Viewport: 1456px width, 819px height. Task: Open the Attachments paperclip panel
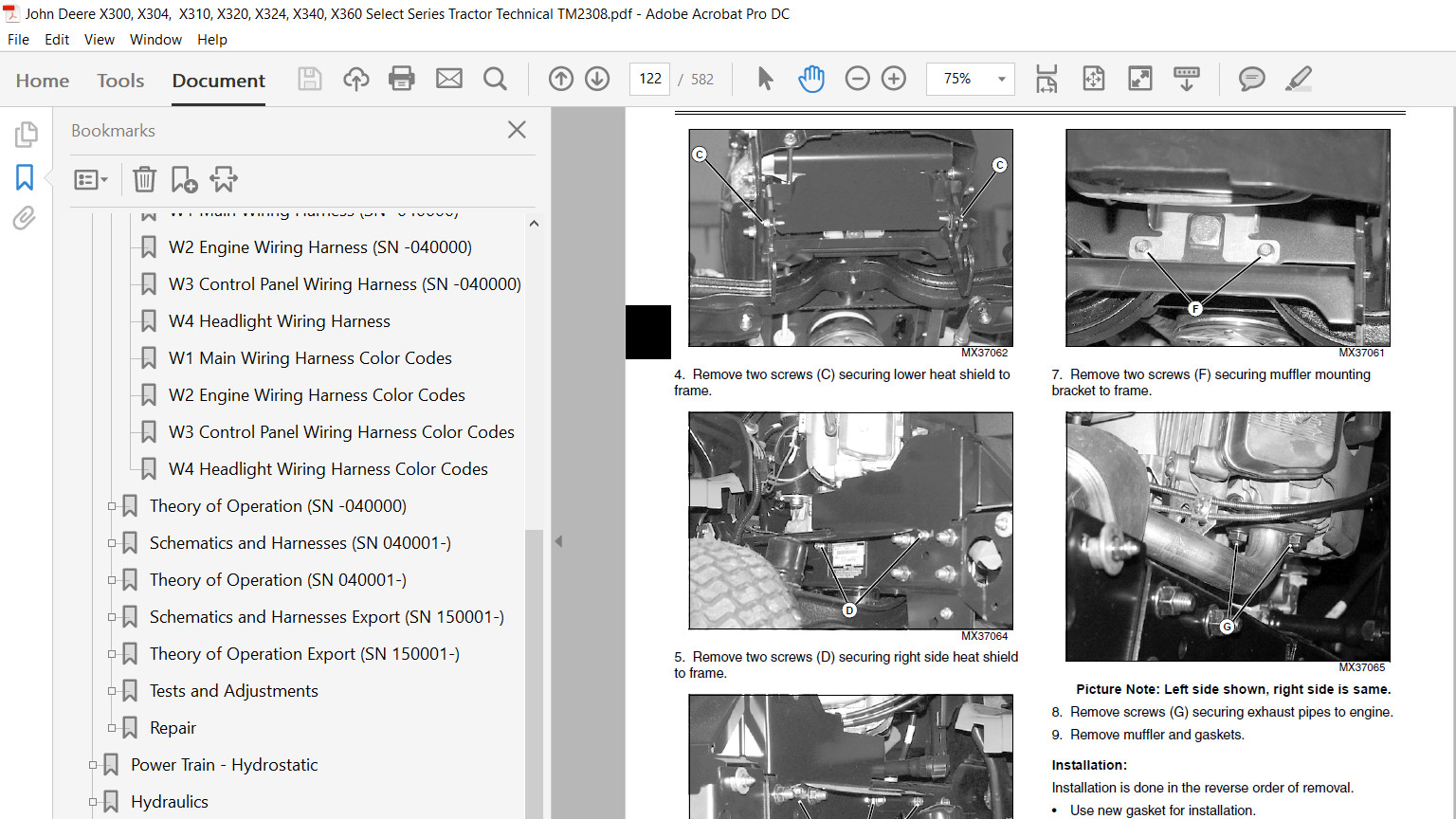(25, 219)
